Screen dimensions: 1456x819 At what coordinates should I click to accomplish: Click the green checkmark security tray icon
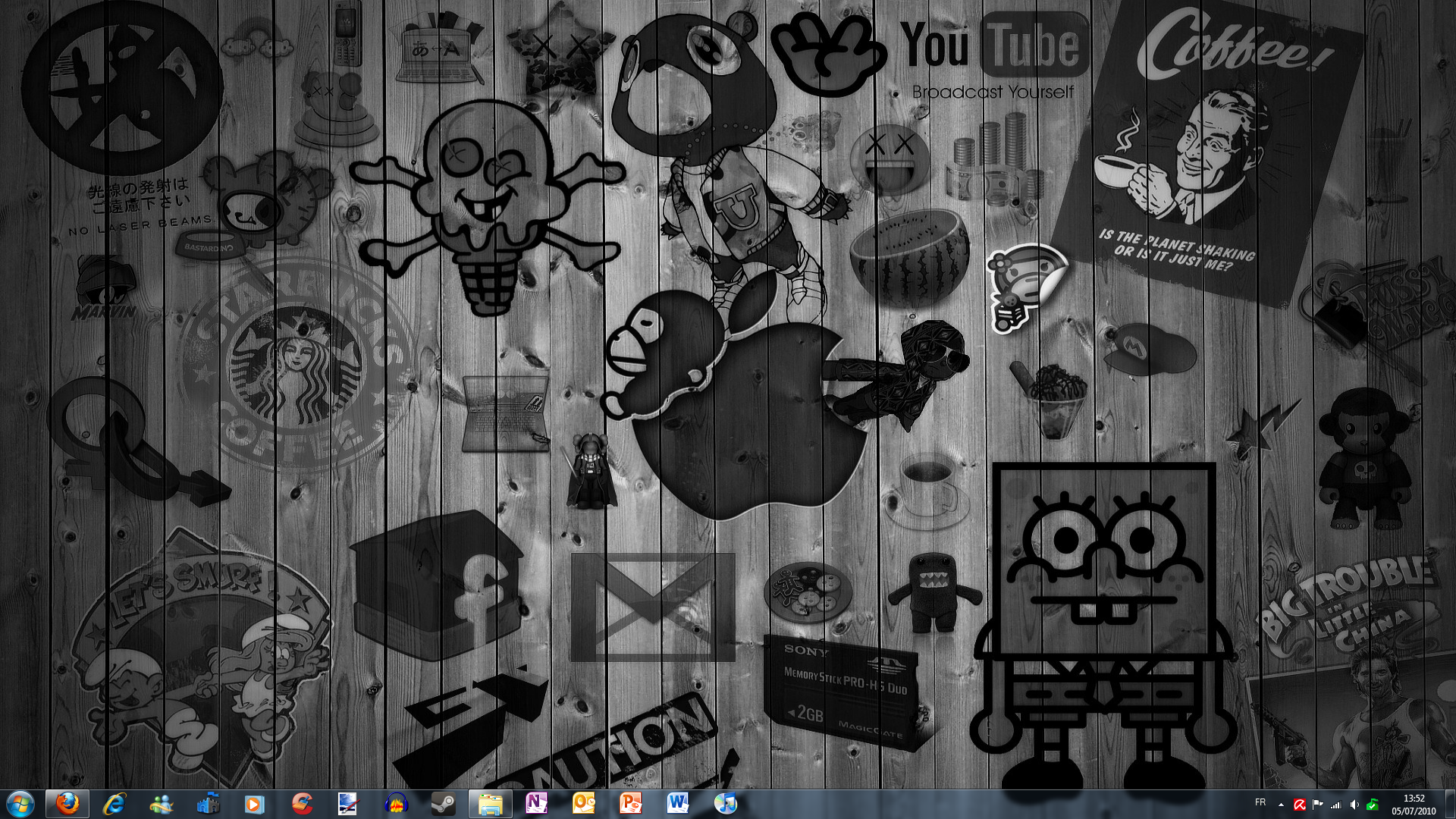(1373, 805)
